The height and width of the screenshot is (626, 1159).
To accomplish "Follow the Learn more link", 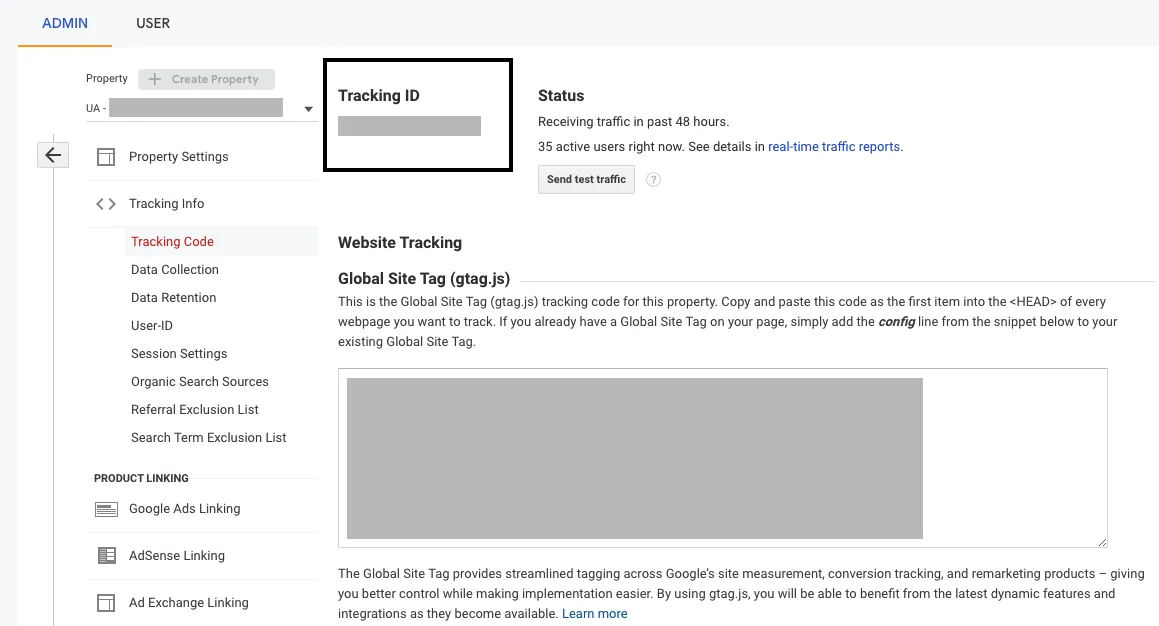I will point(594,613).
